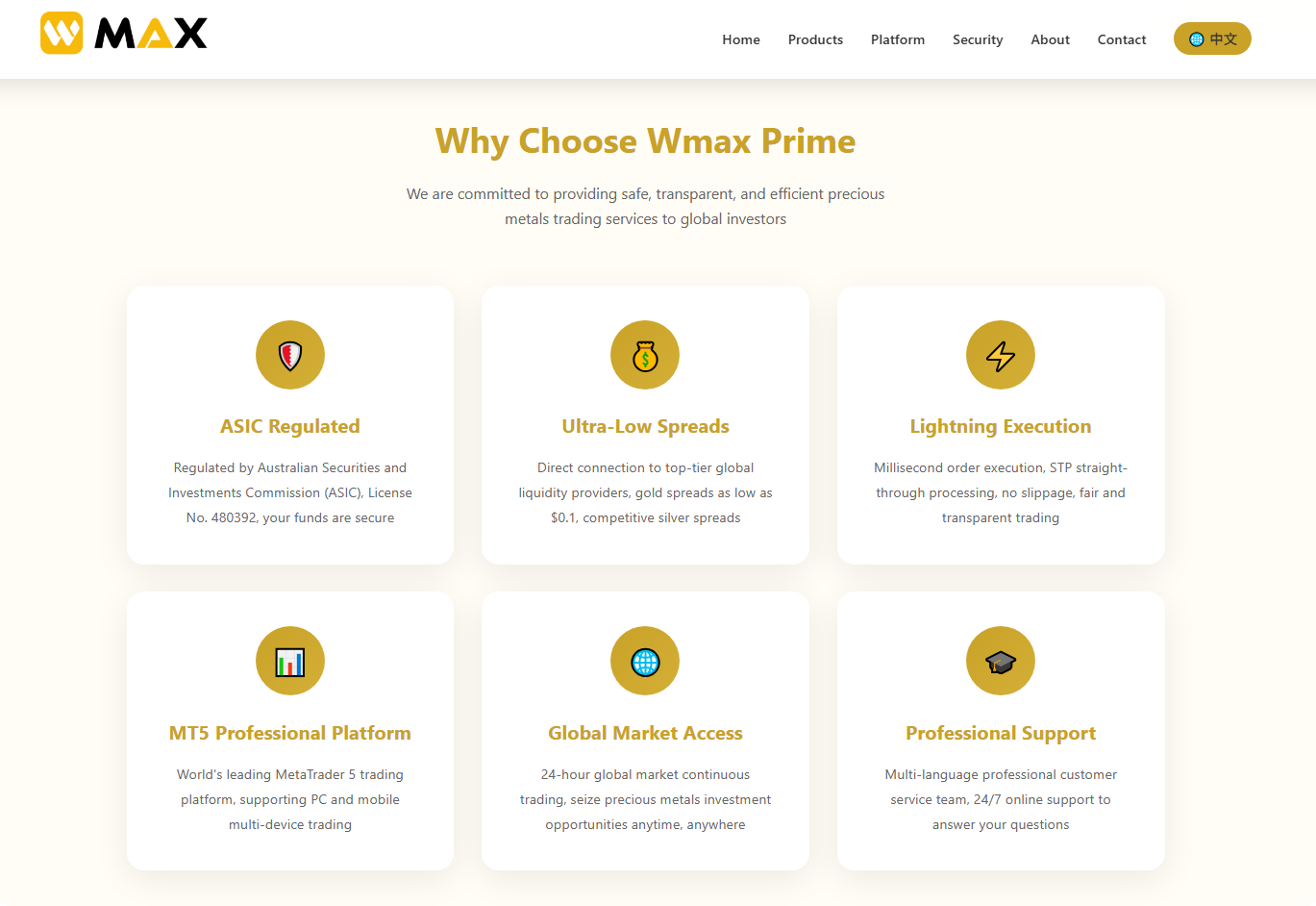Click the ASIC Regulated shield icon
The width and height of the screenshot is (1316, 906).
(x=290, y=355)
